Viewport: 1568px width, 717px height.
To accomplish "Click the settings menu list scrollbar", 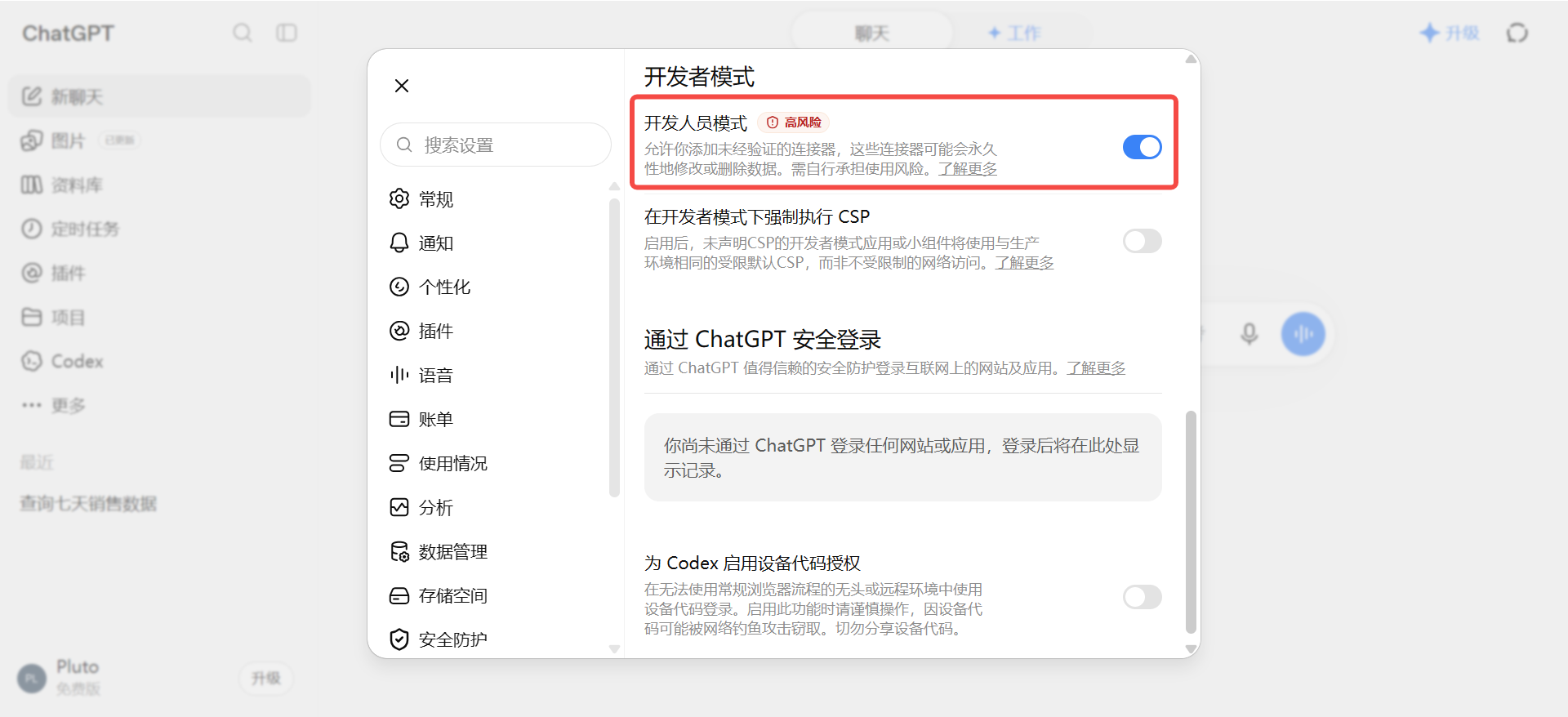I will (x=614, y=347).
